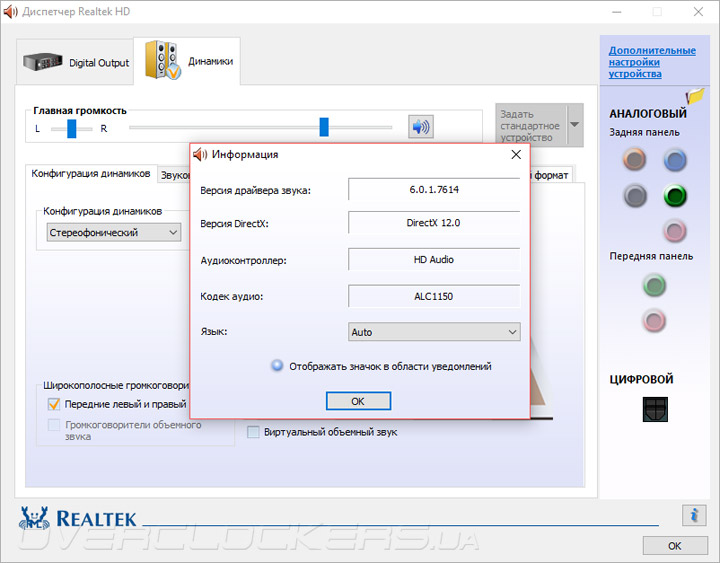Click Задать стандартное устройство button
This screenshot has height=563, width=720.
[x=530, y=125]
